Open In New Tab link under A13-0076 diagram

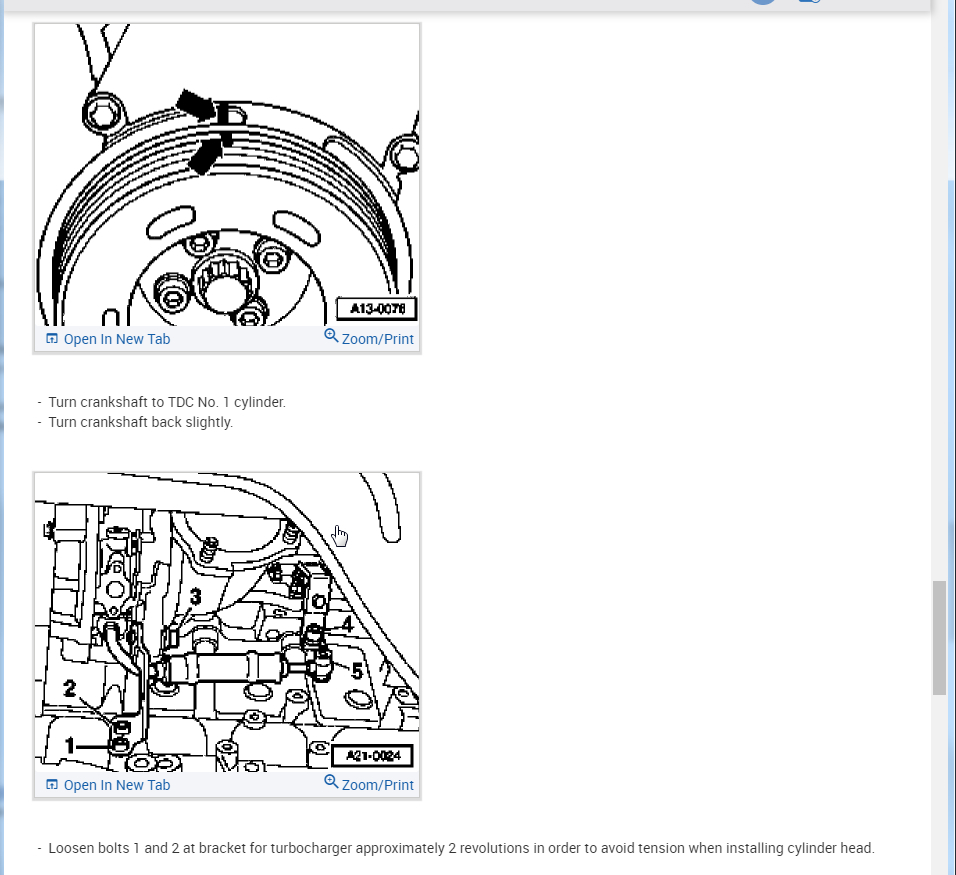click(108, 339)
